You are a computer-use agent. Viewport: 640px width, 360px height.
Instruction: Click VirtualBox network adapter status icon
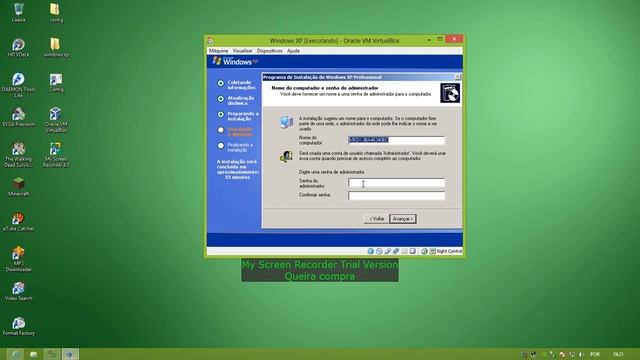tap(396, 251)
